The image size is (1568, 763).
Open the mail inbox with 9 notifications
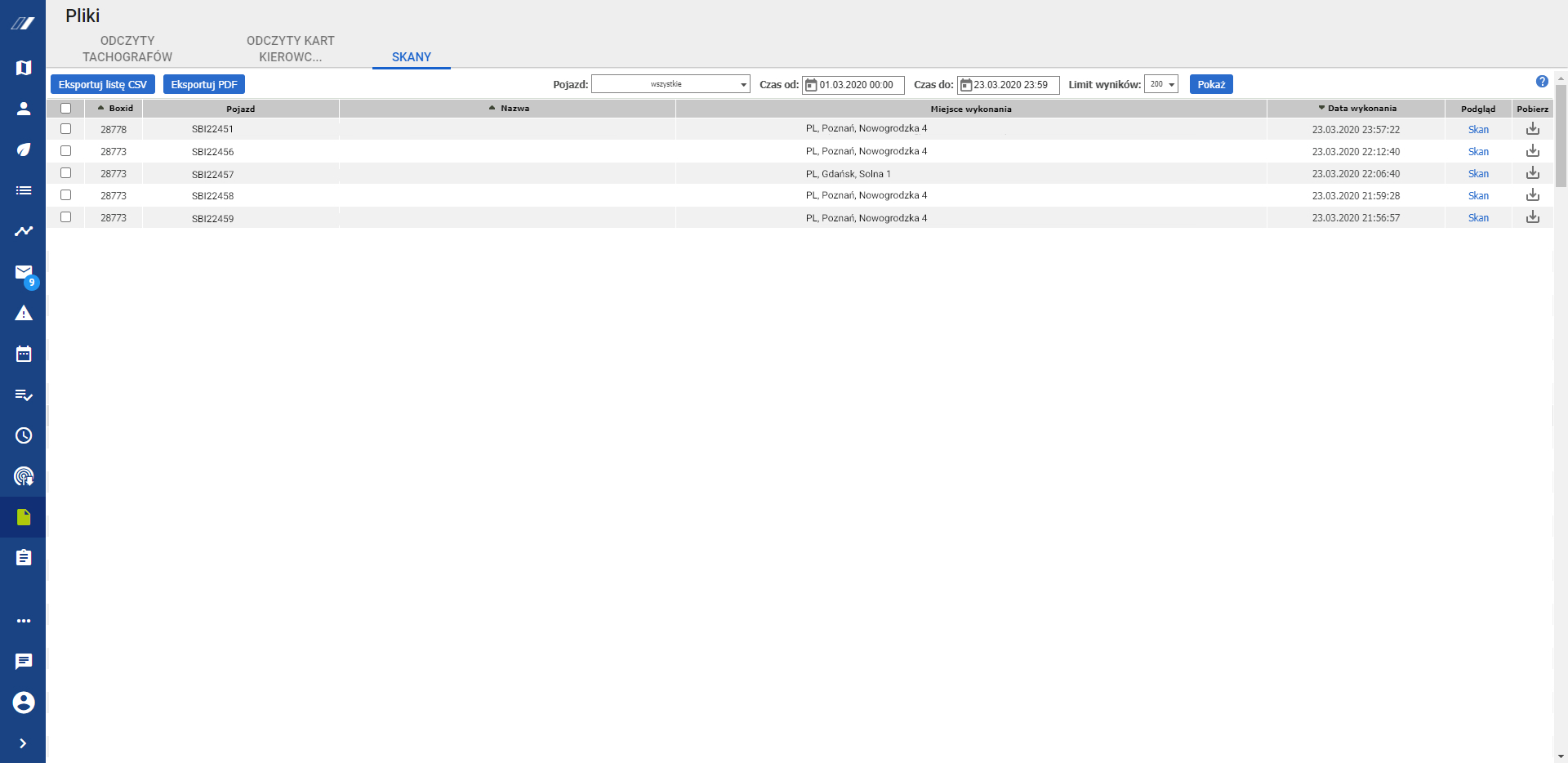pyautogui.click(x=24, y=273)
